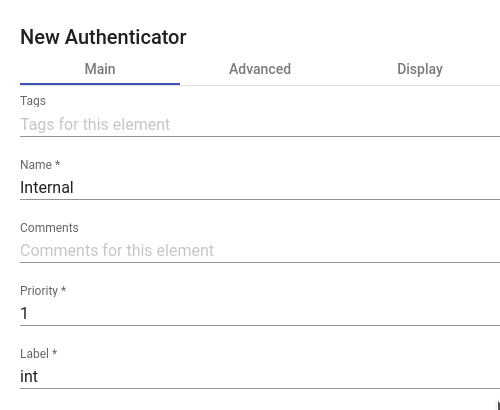Image resolution: width=500 pixels, height=410 pixels.
Task: Switch to the Advanced tab
Action: (x=260, y=69)
